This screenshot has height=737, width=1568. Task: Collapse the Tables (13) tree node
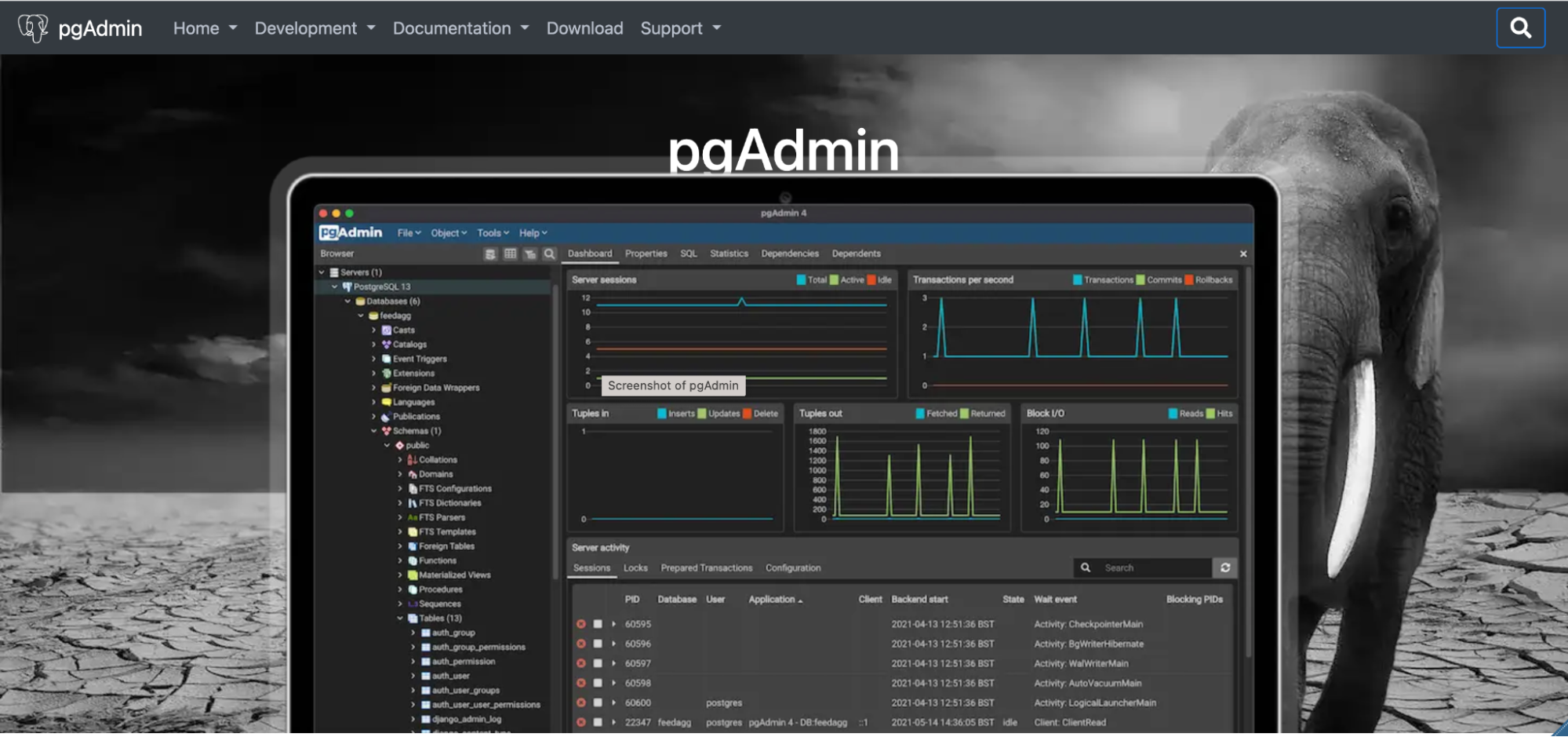point(399,618)
